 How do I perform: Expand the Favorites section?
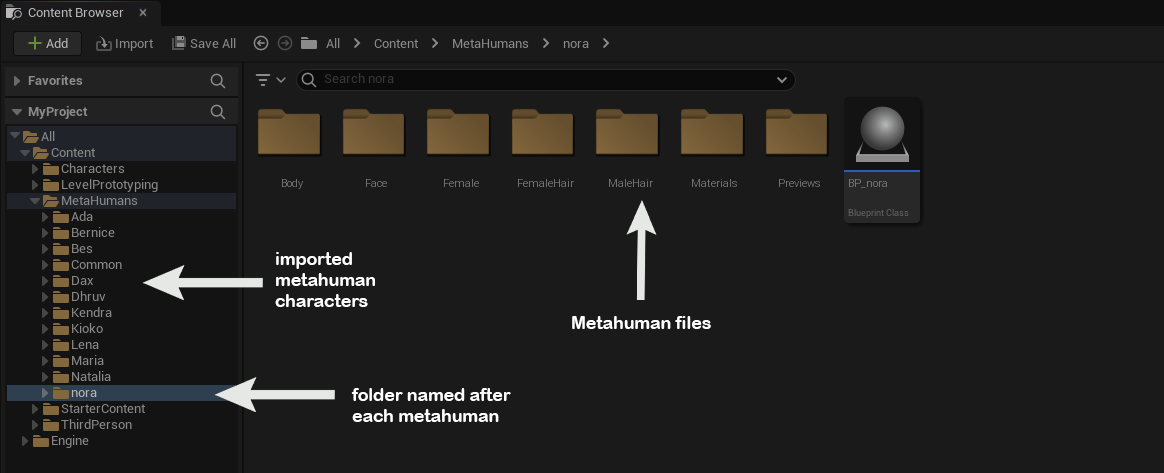[17, 81]
